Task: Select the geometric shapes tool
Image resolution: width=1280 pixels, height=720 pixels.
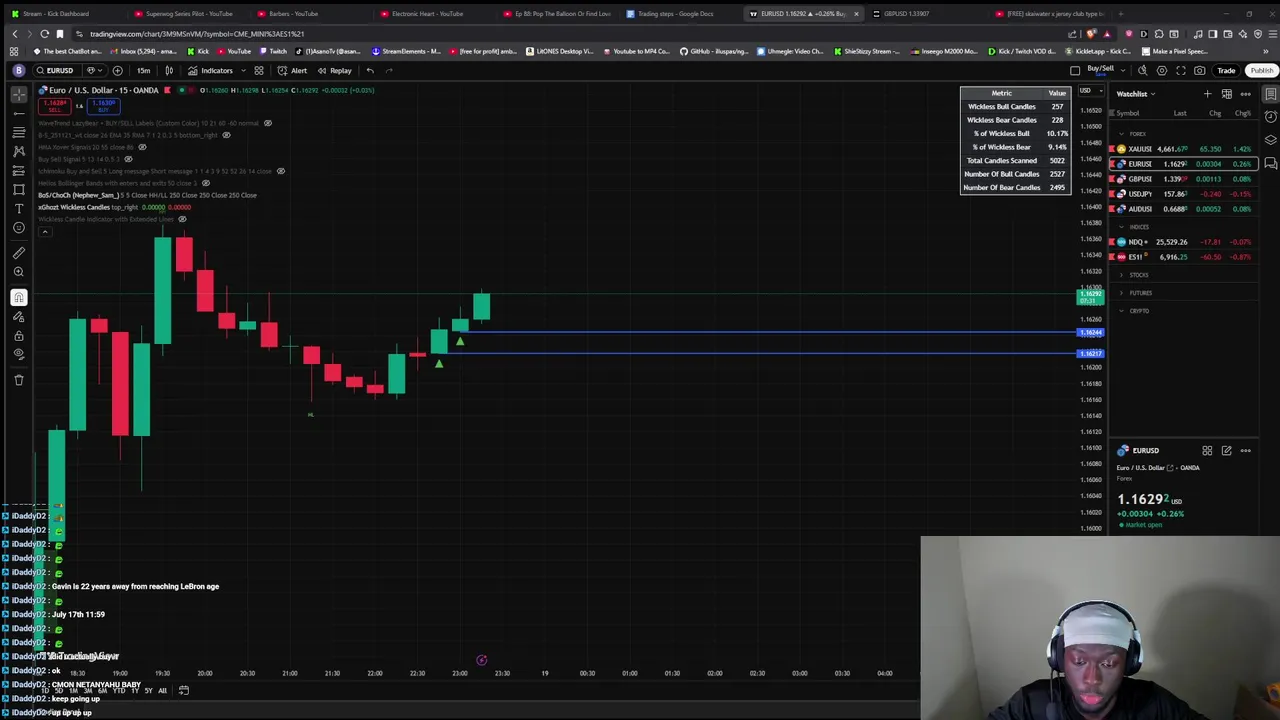Action: coord(18,189)
